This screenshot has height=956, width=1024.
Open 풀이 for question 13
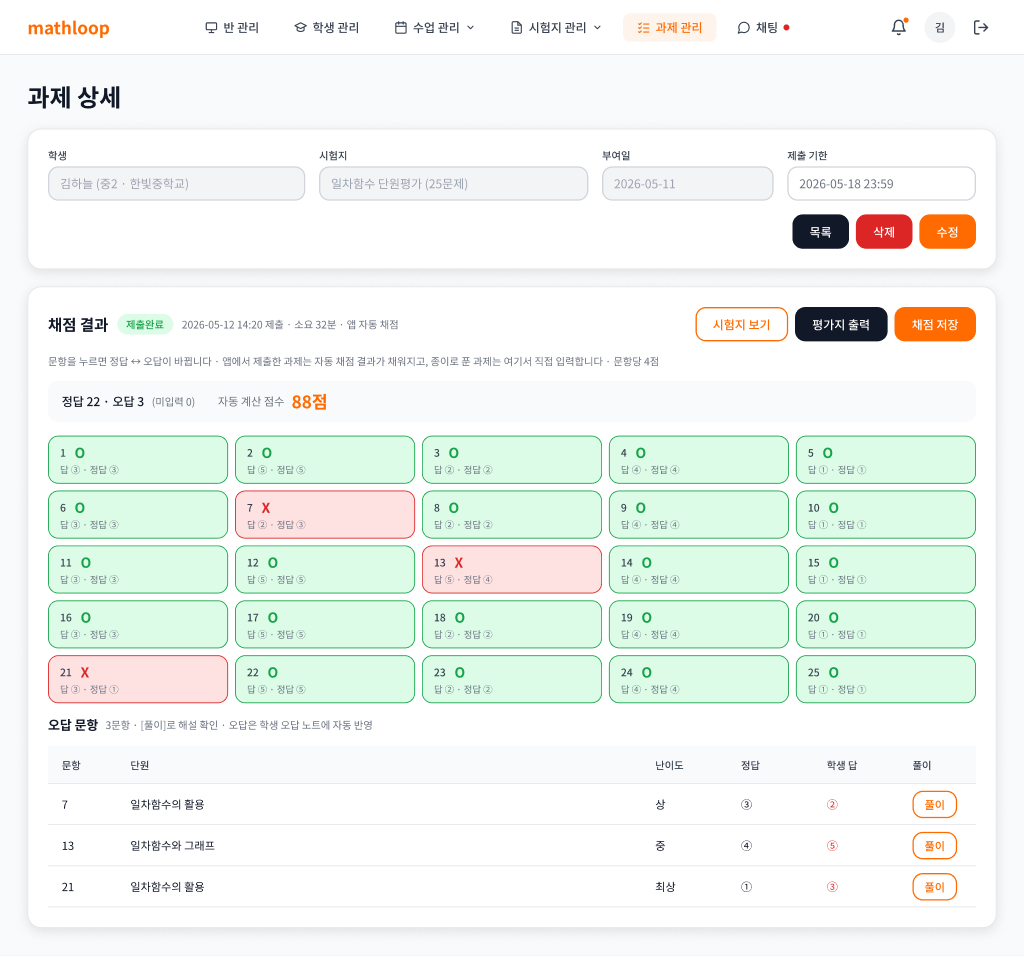(934, 846)
